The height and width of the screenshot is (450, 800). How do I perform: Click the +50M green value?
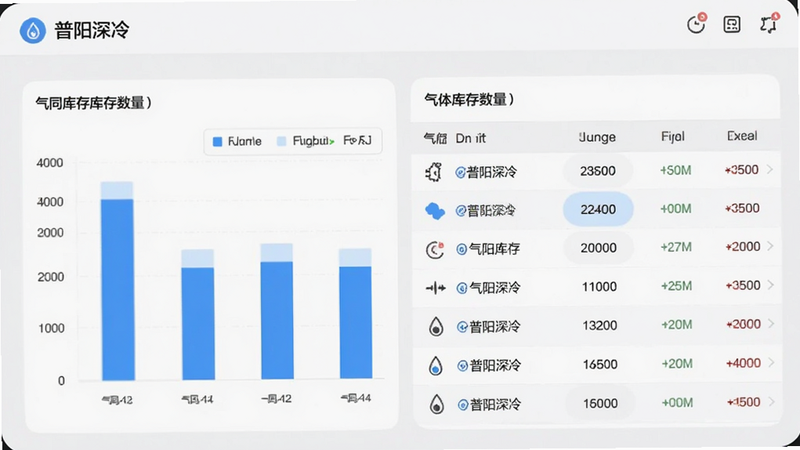point(676,170)
